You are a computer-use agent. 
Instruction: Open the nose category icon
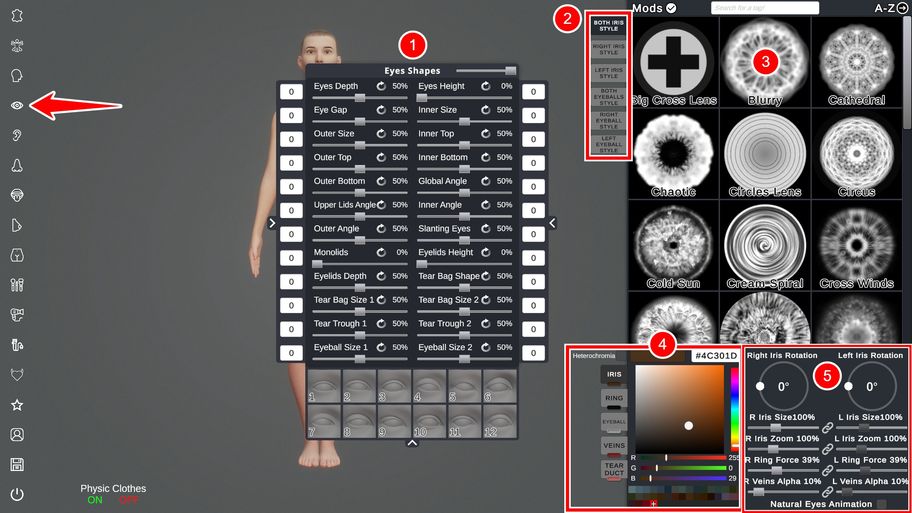tap(17, 165)
